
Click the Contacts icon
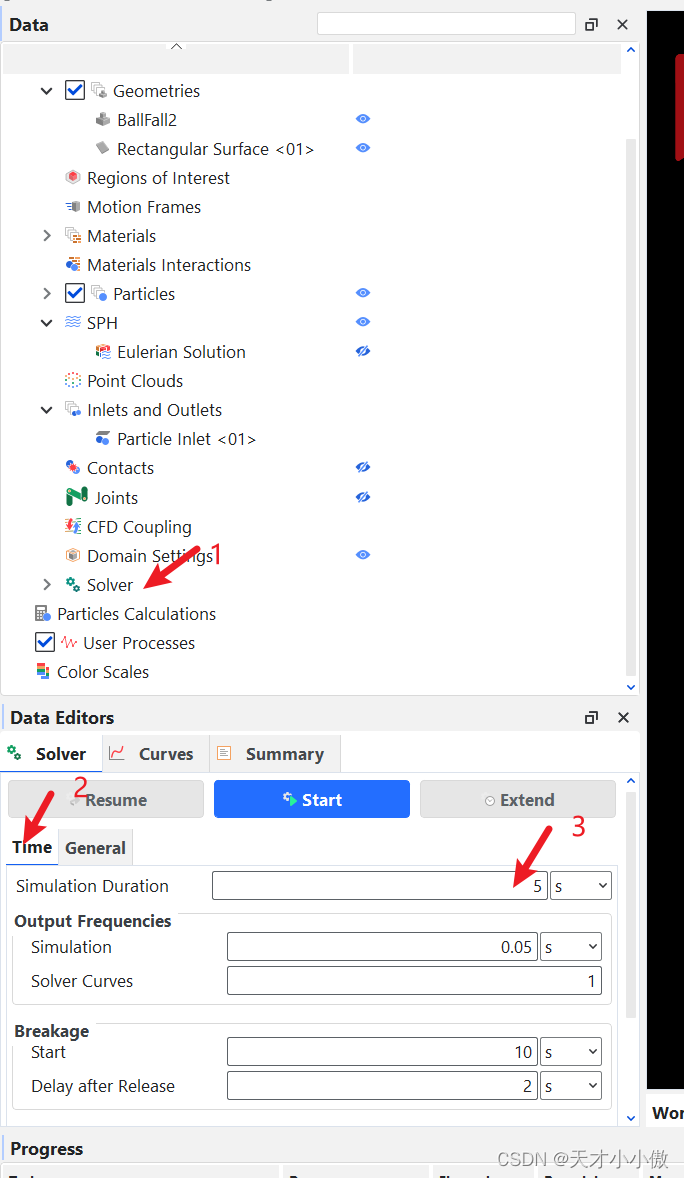73,467
